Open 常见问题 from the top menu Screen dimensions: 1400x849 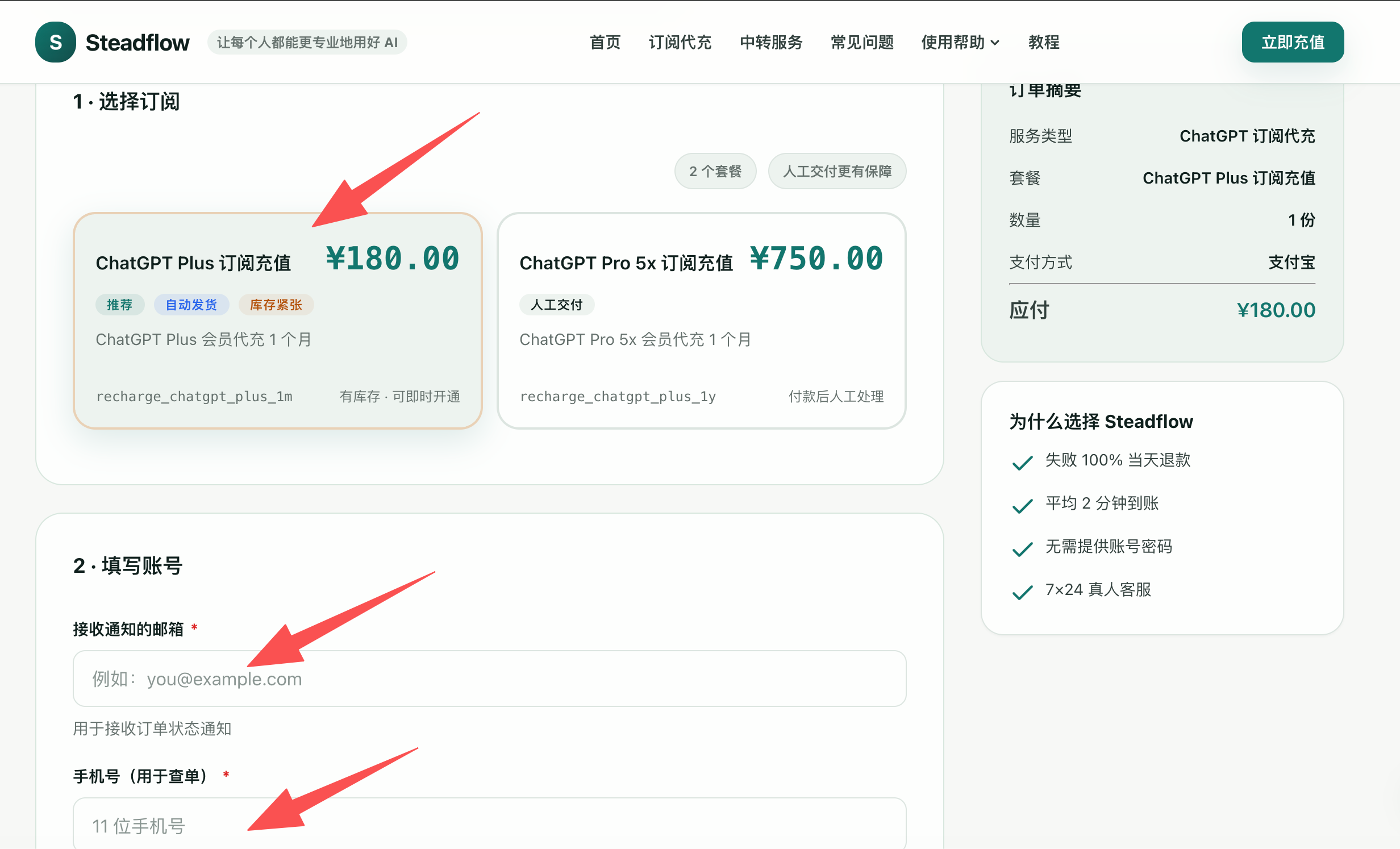tap(862, 42)
